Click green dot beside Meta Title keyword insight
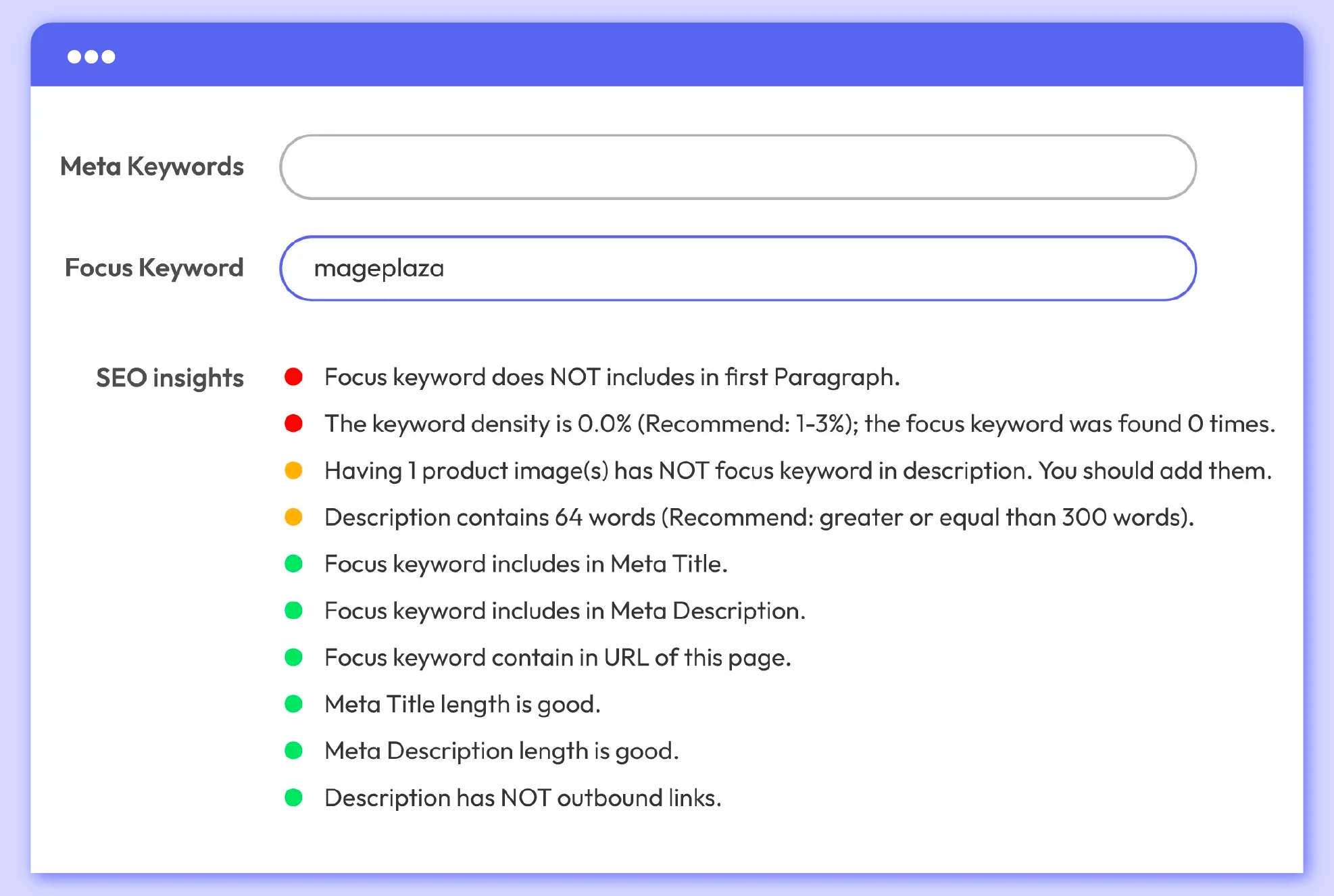This screenshot has height=896, width=1334. click(293, 564)
